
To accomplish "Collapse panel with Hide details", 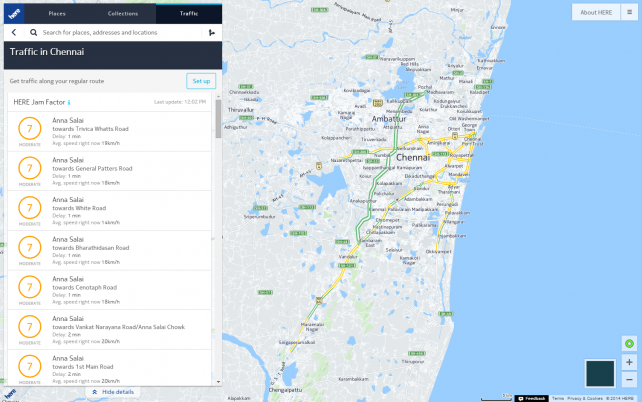I will pos(113,392).
